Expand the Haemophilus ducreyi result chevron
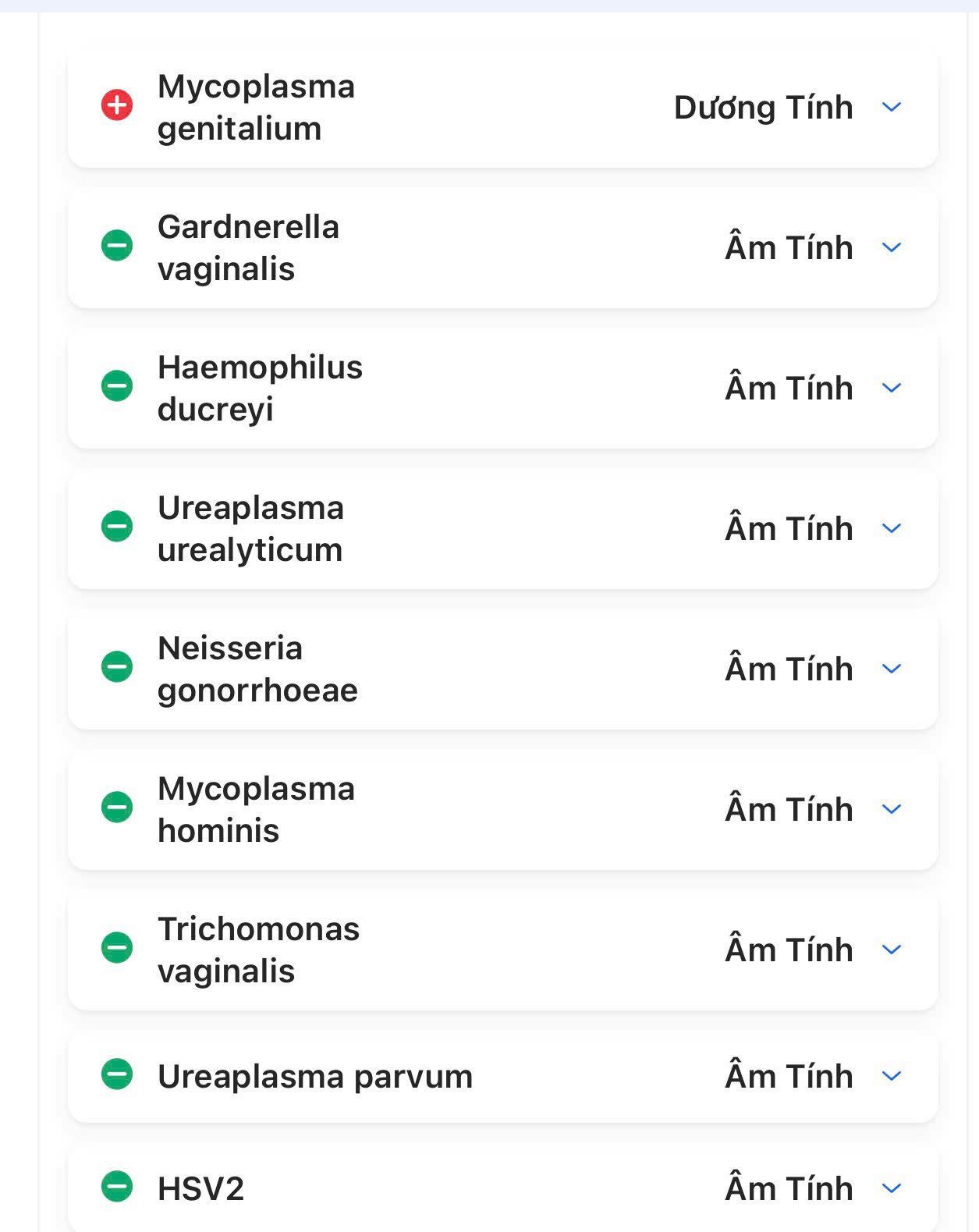 click(x=891, y=388)
